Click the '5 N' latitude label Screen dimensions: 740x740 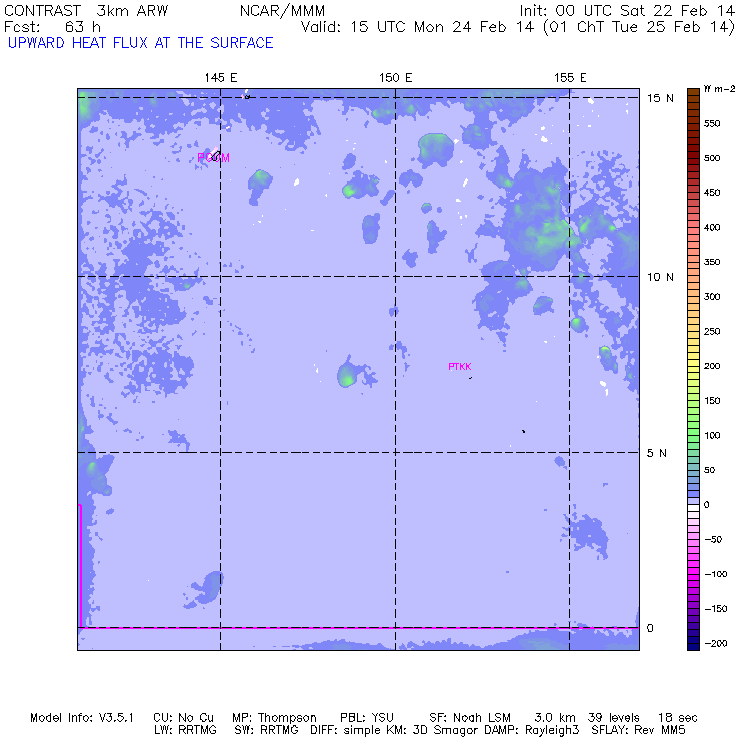point(656,453)
